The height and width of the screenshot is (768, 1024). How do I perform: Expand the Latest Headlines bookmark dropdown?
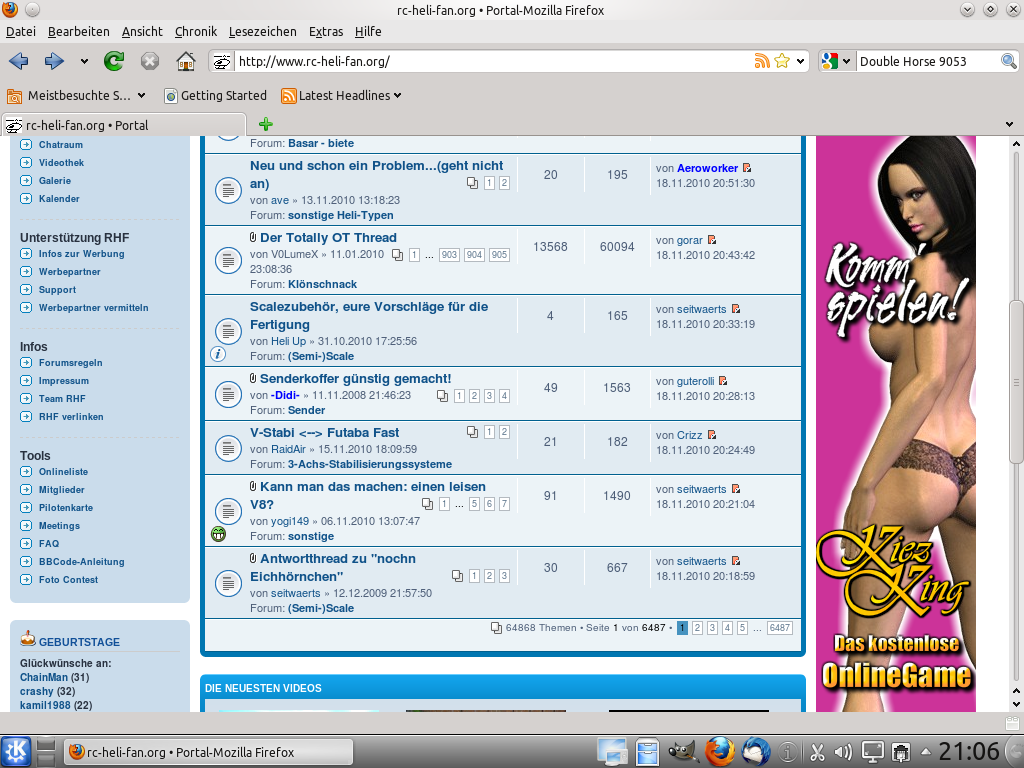tap(397, 96)
